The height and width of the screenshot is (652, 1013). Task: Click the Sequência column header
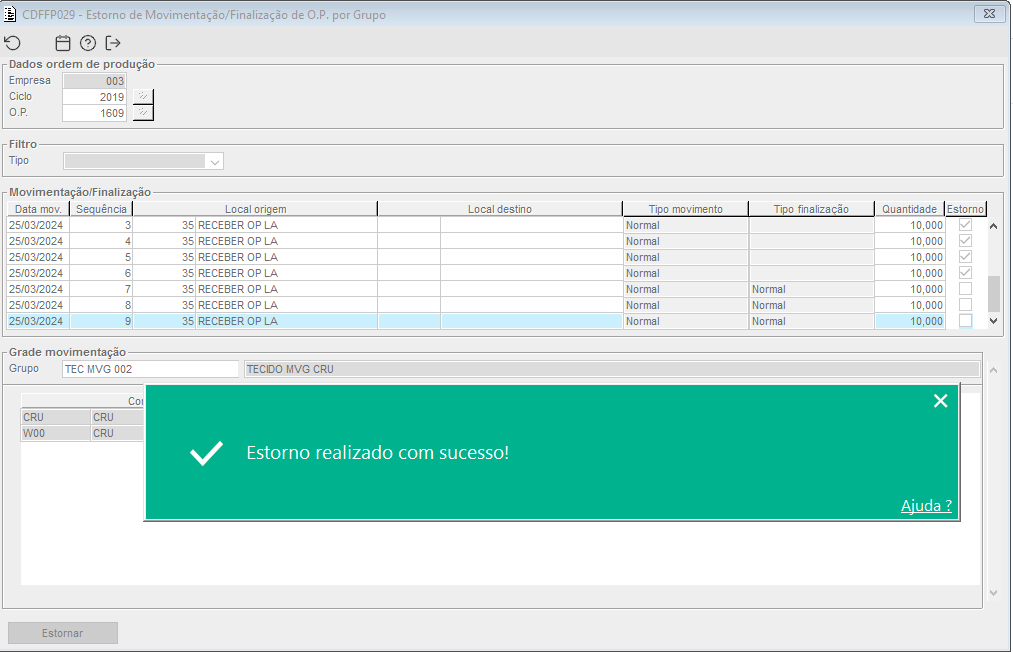pyautogui.click(x=101, y=209)
